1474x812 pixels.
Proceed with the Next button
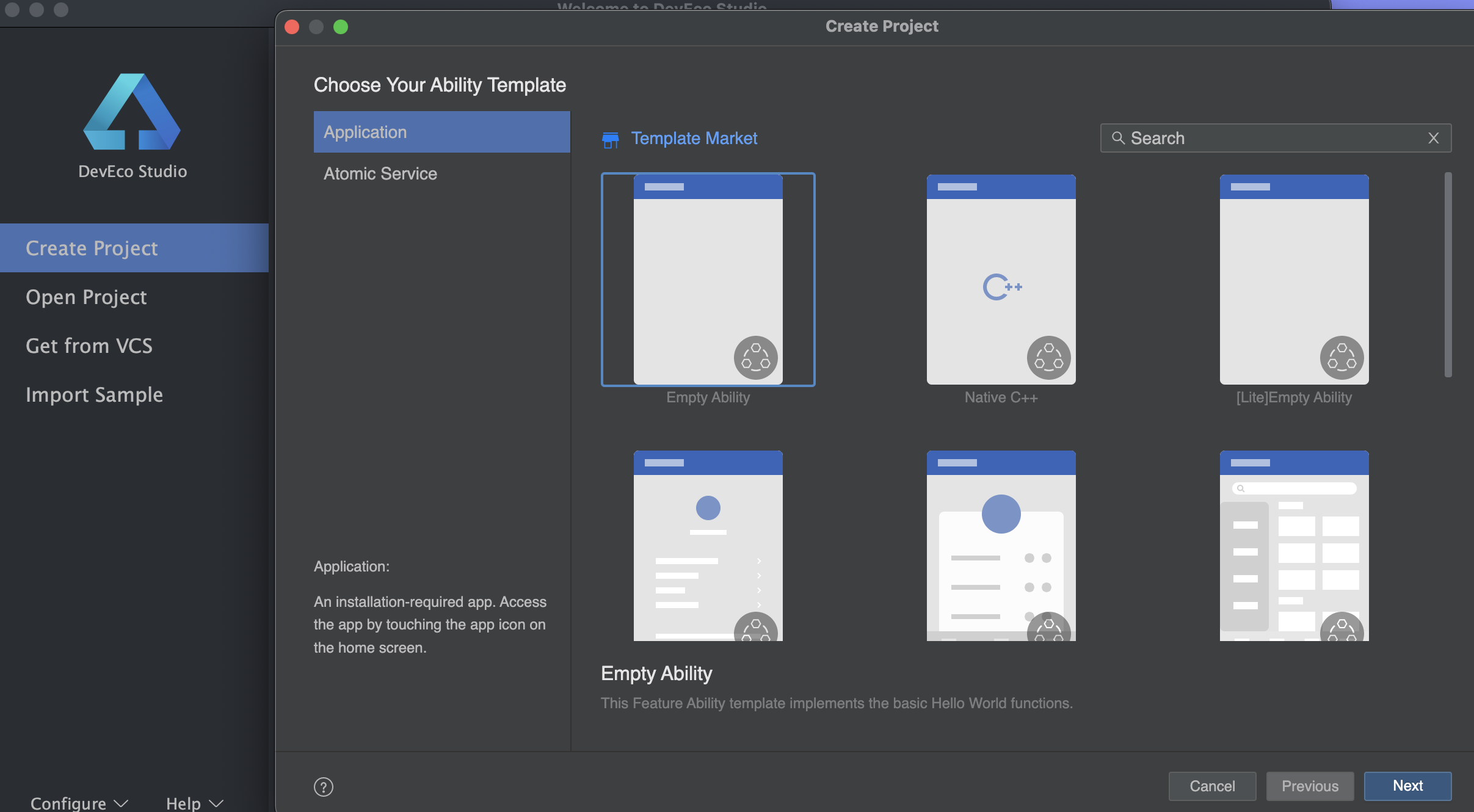coord(1407,786)
